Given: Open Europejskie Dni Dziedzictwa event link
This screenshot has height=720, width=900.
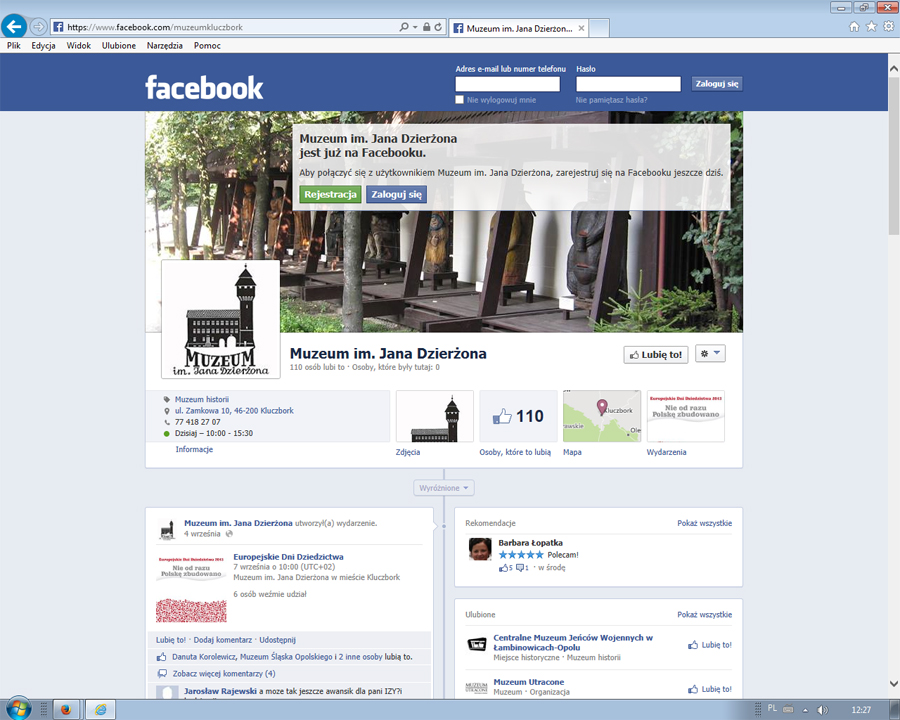Looking at the screenshot, I should coord(288,556).
